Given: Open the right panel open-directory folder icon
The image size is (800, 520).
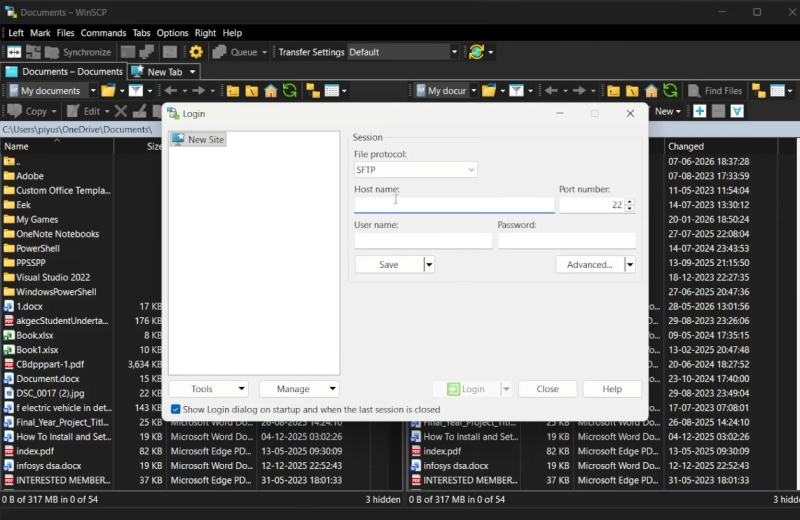Looking at the screenshot, I should coord(489,91).
